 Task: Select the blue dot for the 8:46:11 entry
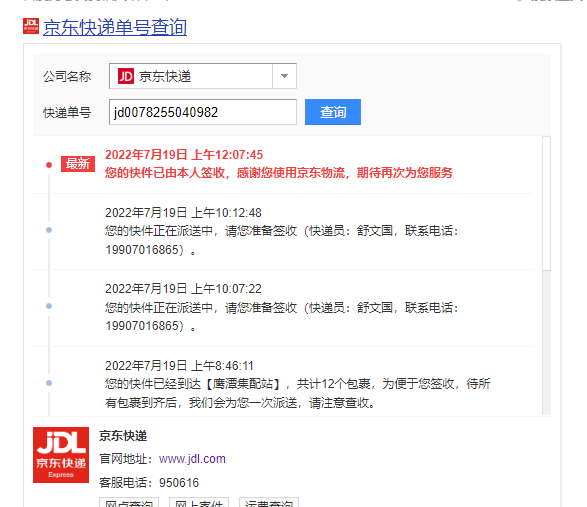coord(49,383)
